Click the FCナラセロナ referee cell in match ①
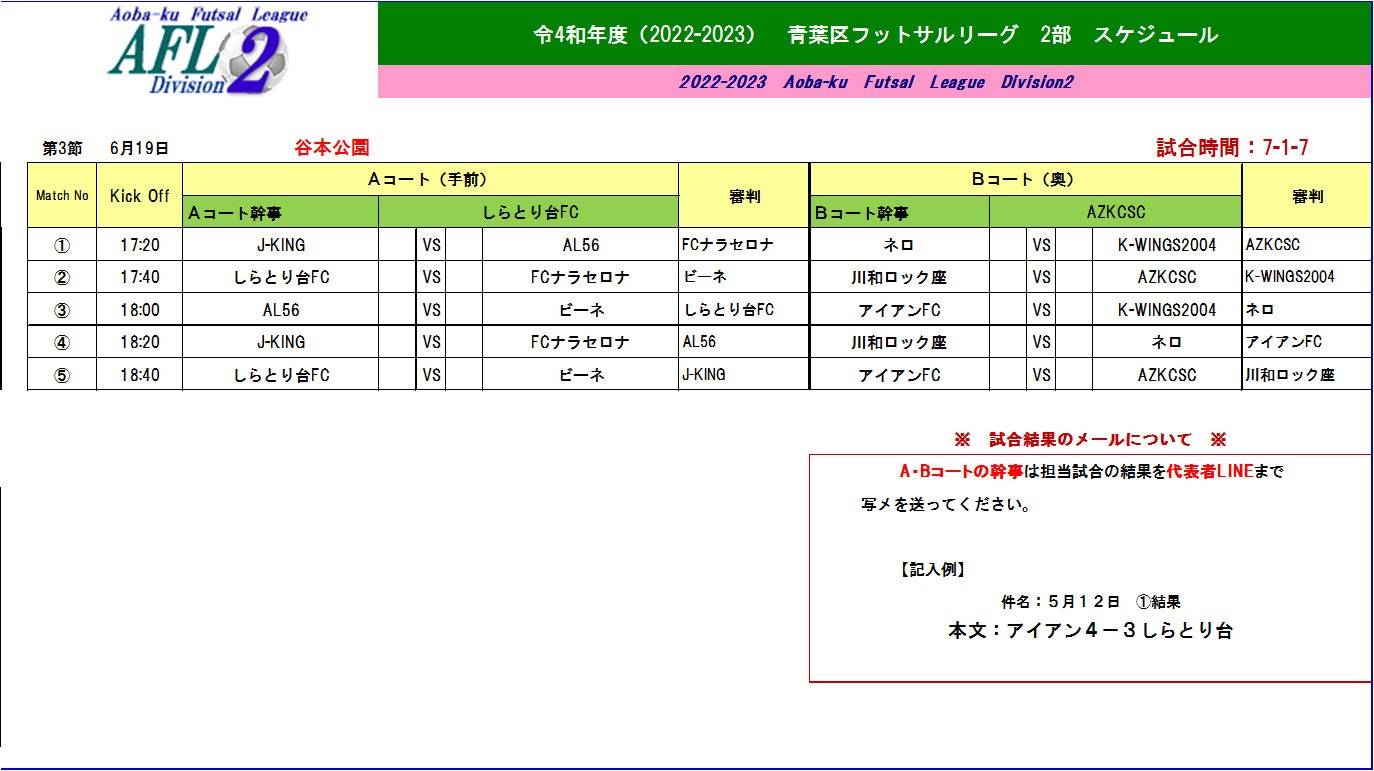The image size is (1374, 771). tap(742, 244)
